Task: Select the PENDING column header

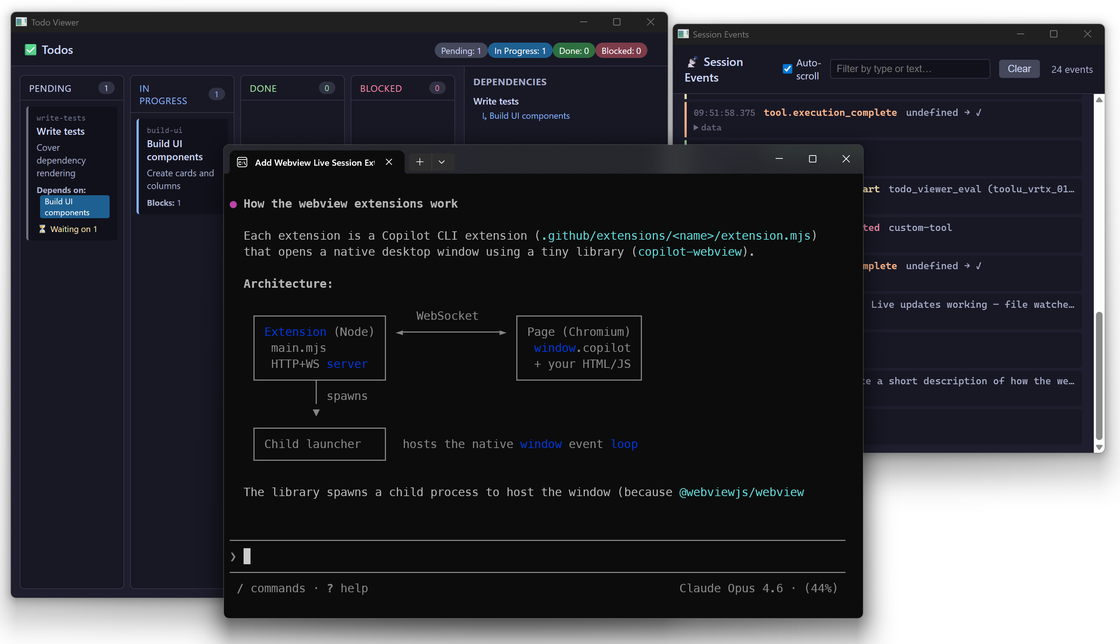Action: coord(71,89)
